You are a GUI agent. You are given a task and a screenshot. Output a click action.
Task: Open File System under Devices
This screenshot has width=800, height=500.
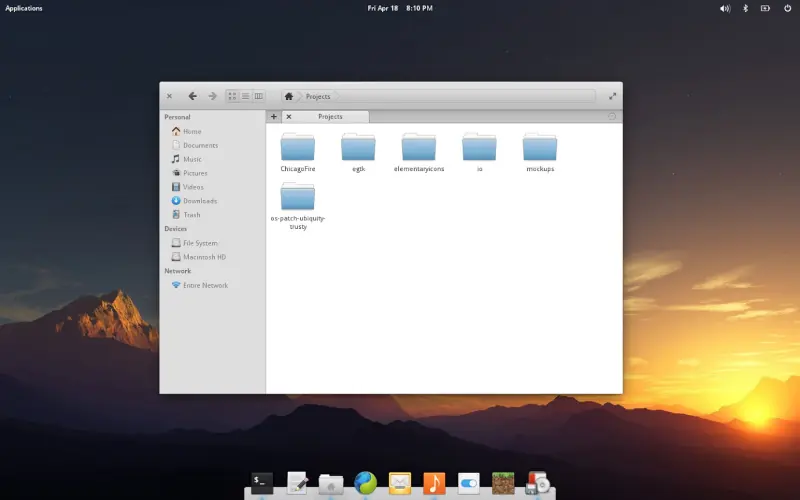(194, 243)
